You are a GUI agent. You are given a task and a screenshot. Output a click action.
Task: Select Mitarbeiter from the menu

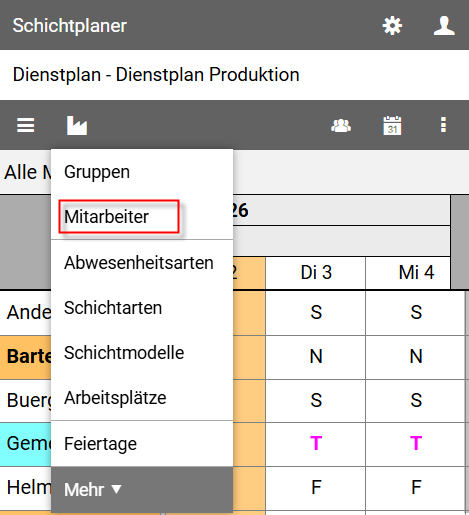click(142, 217)
